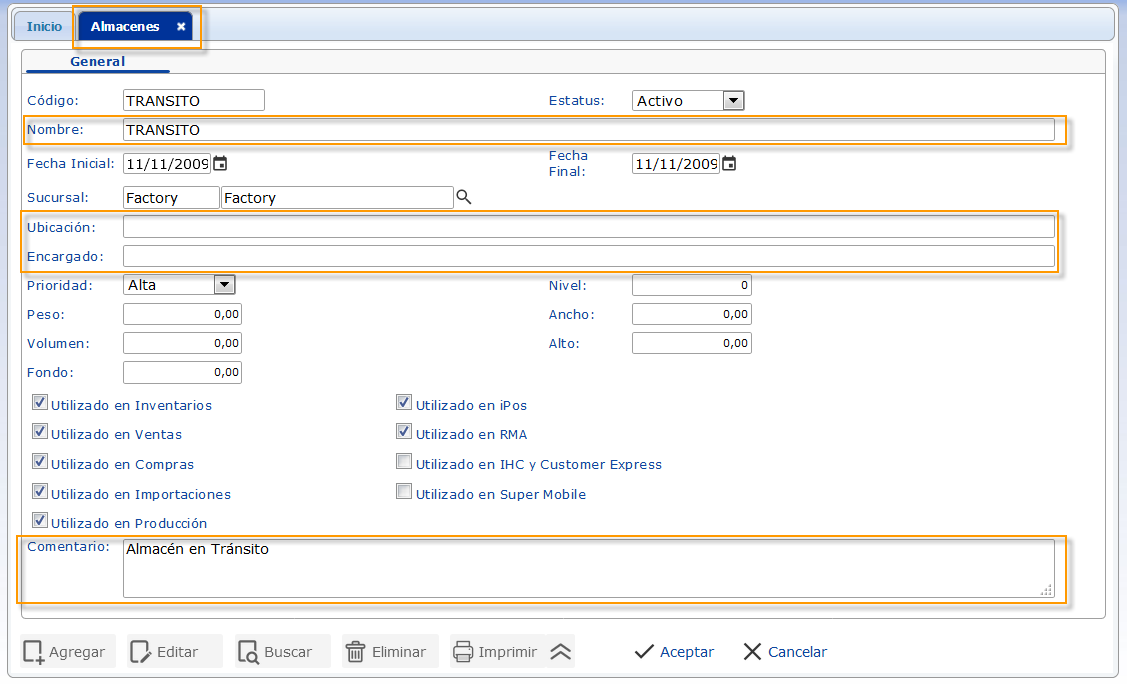Image resolution: width=1127 pixels, height=684 pixels.
Task: Switch to the Inicio tab
Action: pyautogui.click(x=44, y=27)
